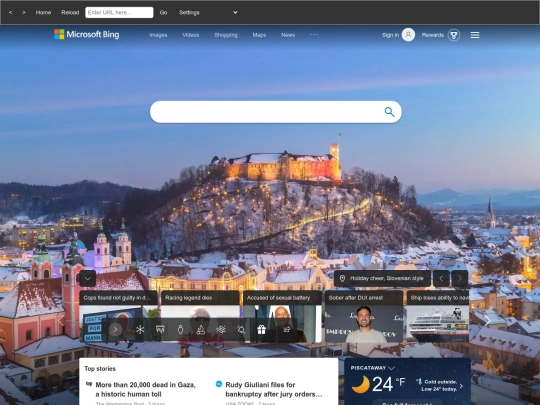
Task: Click the icicles holiday icon
Action: (x=160, y=330)
